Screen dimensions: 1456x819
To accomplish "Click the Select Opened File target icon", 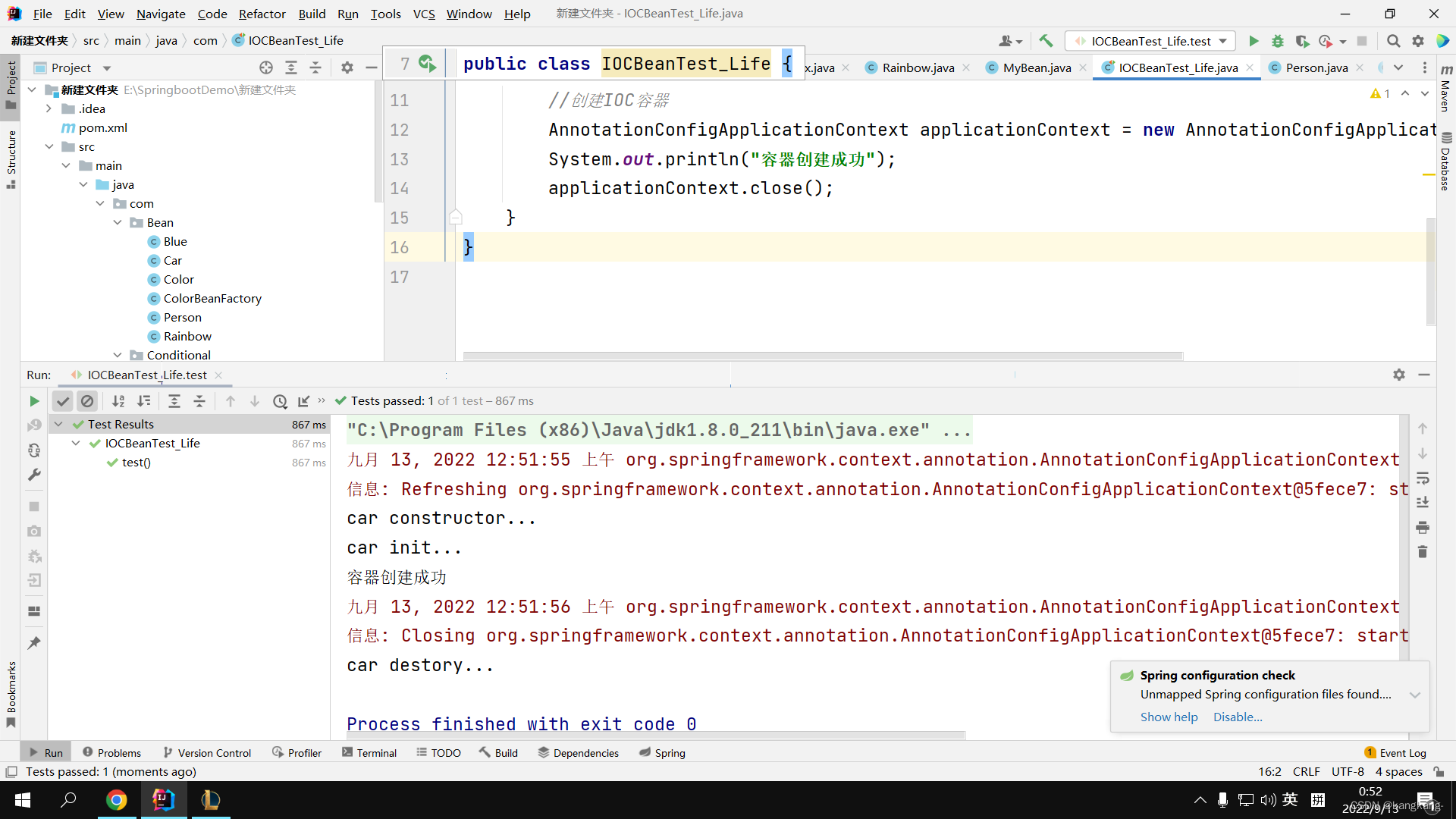I will tap(266, 67).
